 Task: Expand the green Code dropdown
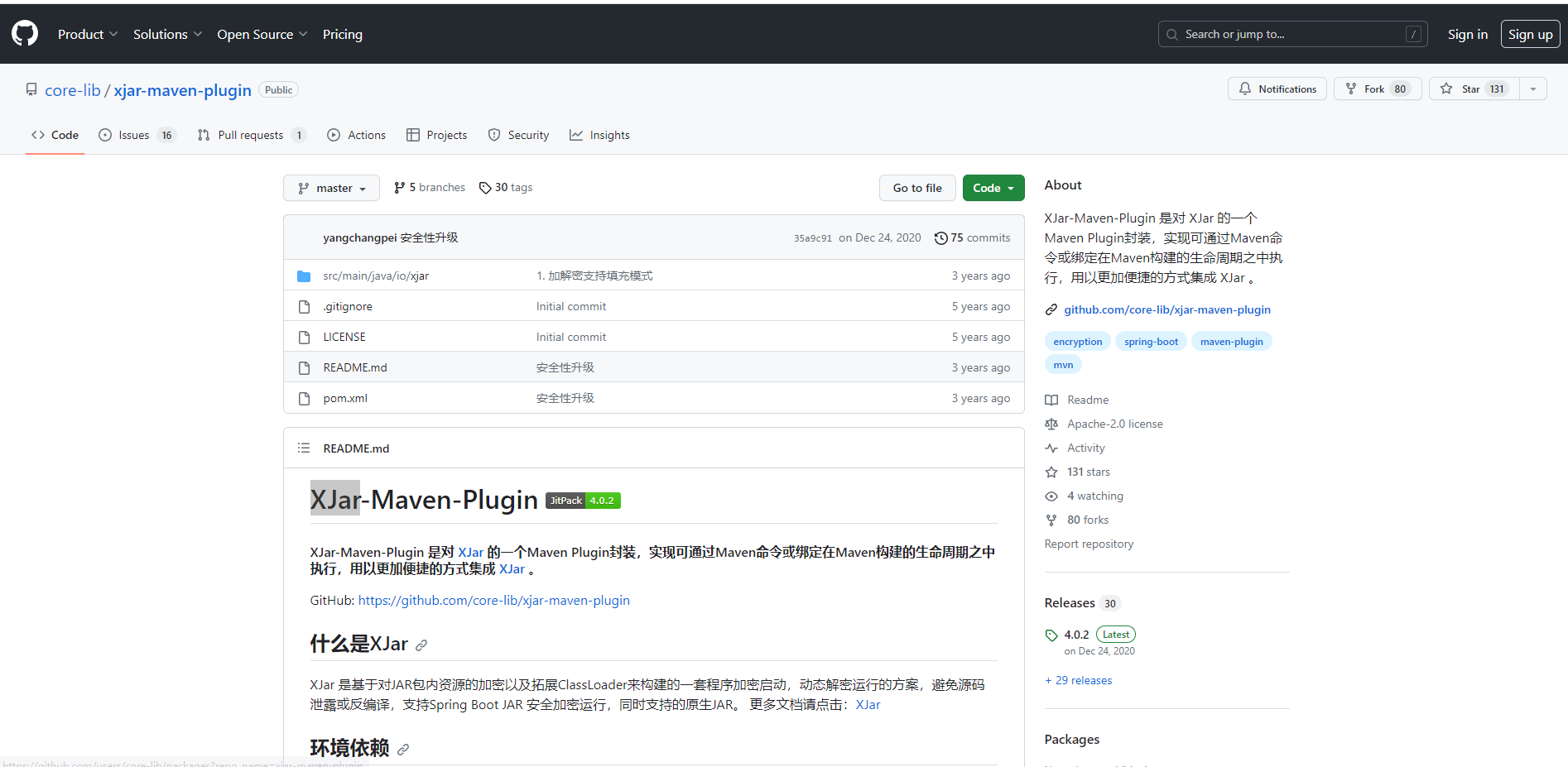pos(993,188)
